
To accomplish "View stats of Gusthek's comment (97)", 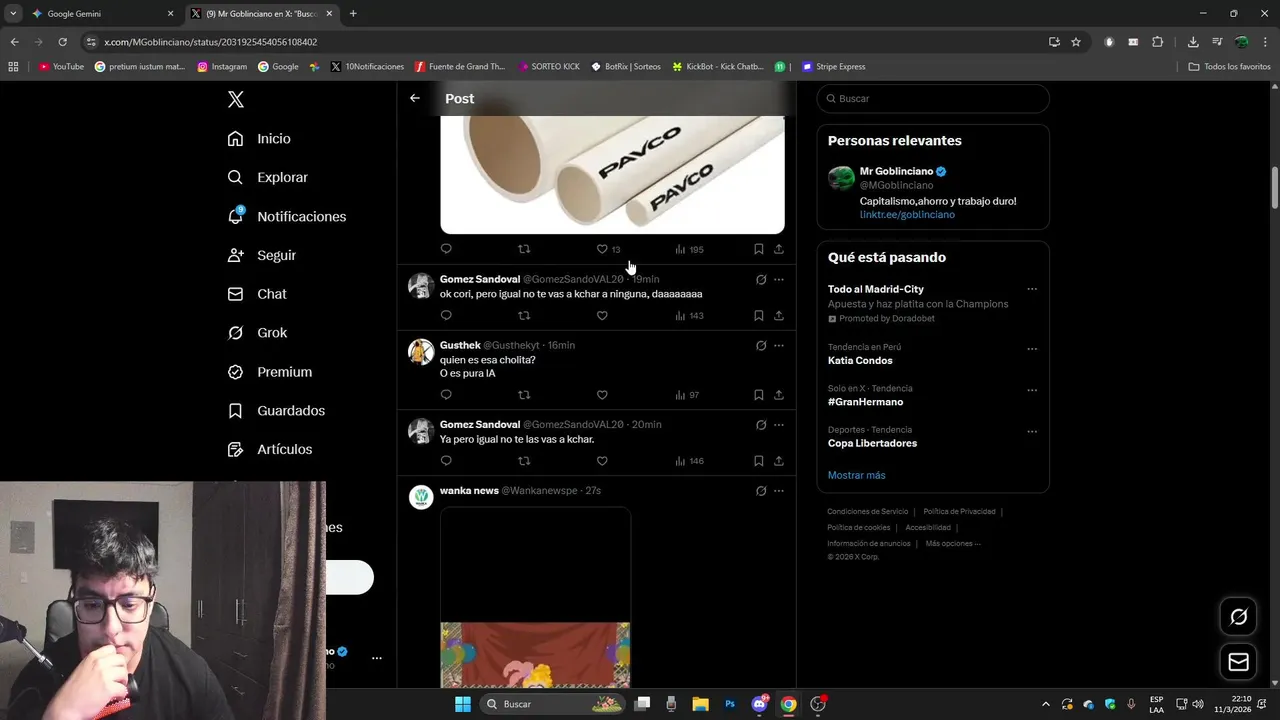I will [x=687, y=395].
